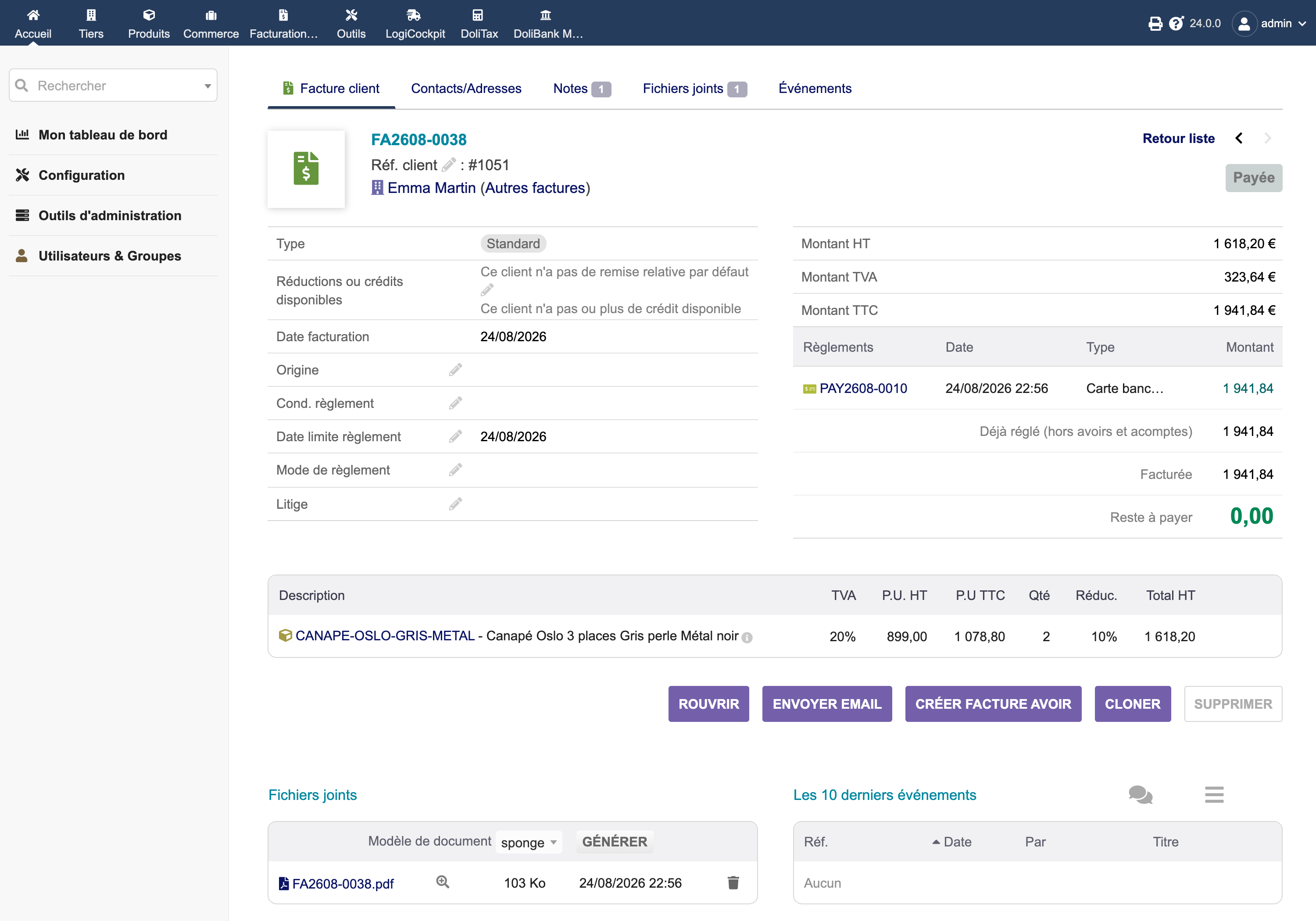
Task: Click the SUPPRIMER button
Action: click(x=1233, y=704)
